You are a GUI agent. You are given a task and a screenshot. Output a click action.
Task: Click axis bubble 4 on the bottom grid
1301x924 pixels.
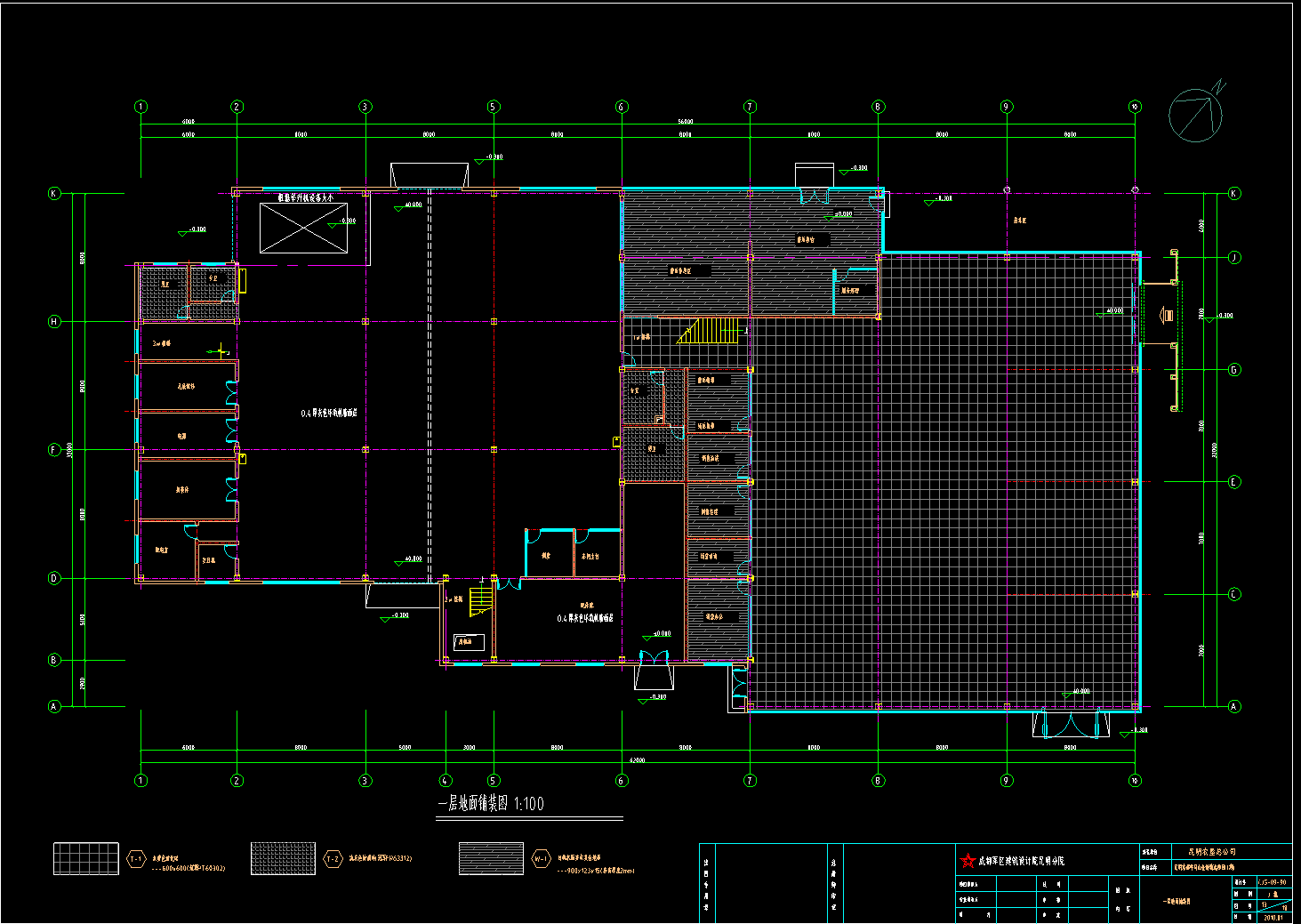[446, 781]
